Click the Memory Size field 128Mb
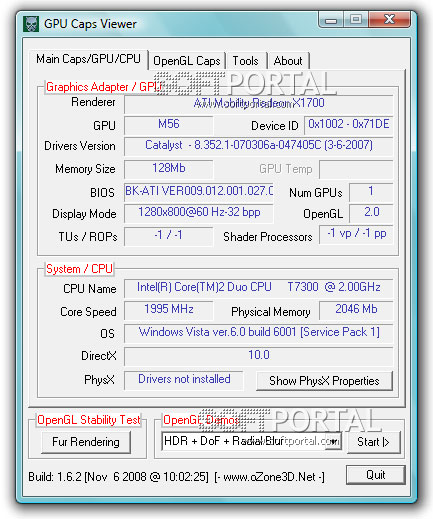The height and width of the screenshot is (519, 433). (168, 169)
